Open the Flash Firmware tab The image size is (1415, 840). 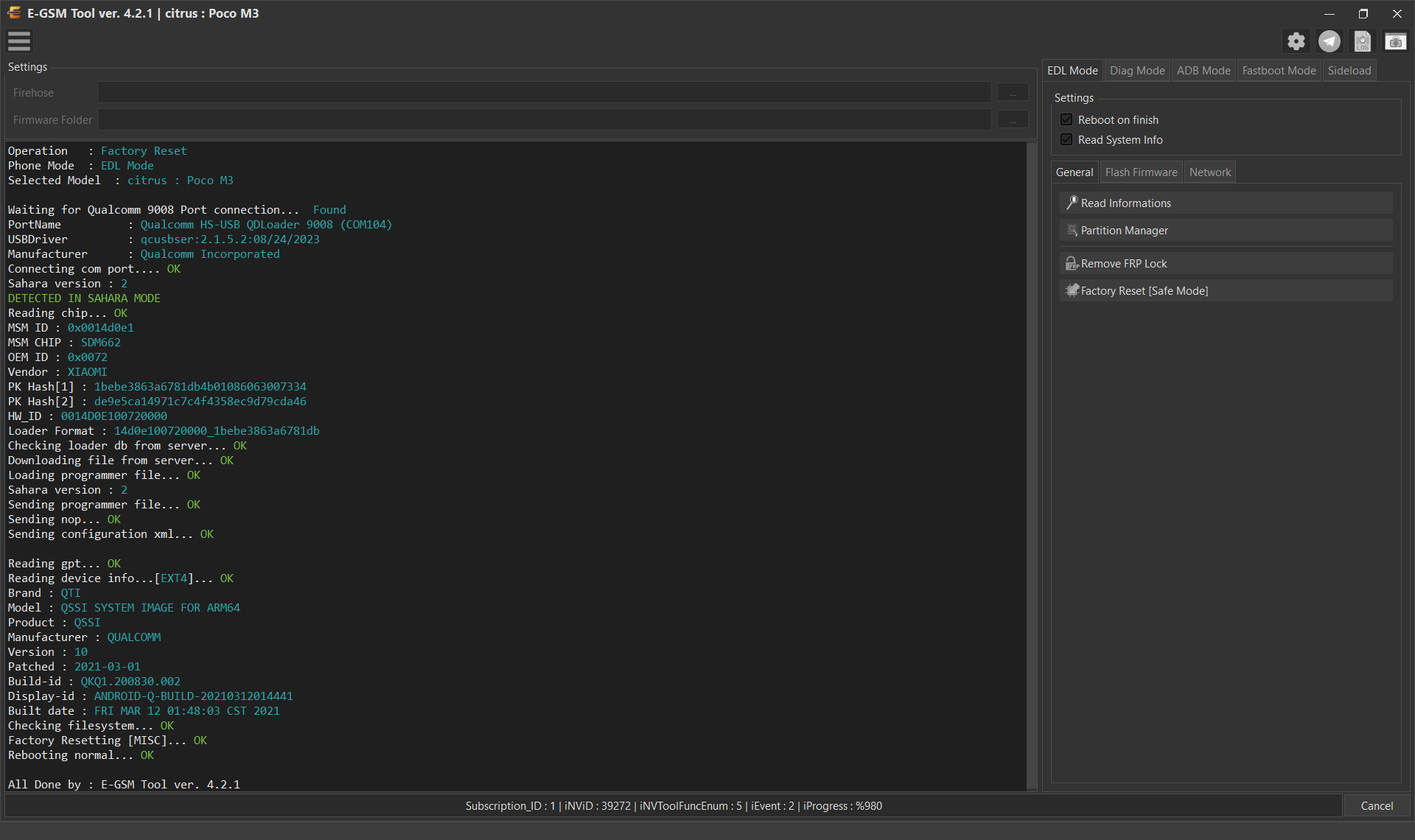tap(1141, 172)
